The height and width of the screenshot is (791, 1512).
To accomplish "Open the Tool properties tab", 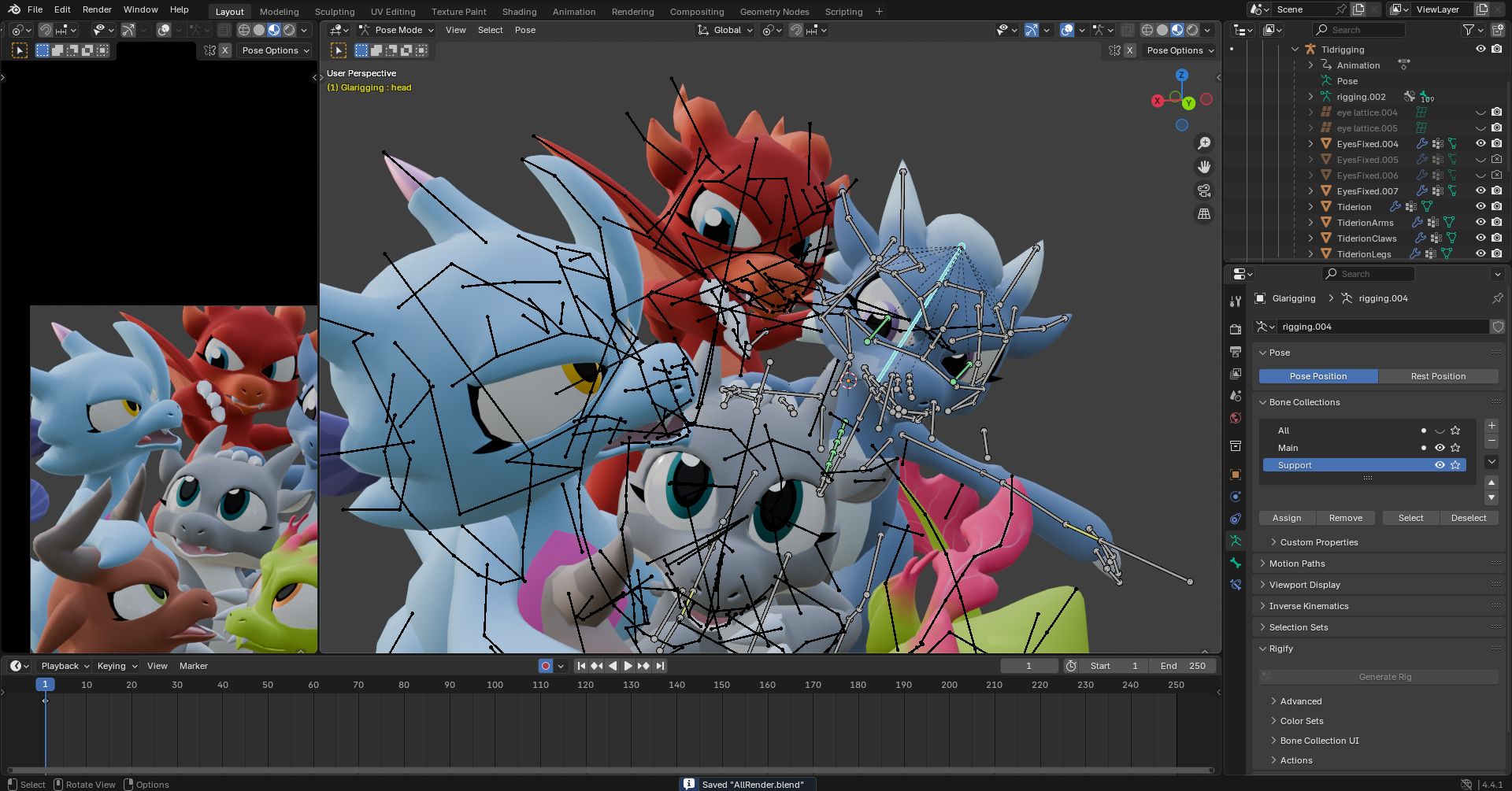I will (1236, 301).
